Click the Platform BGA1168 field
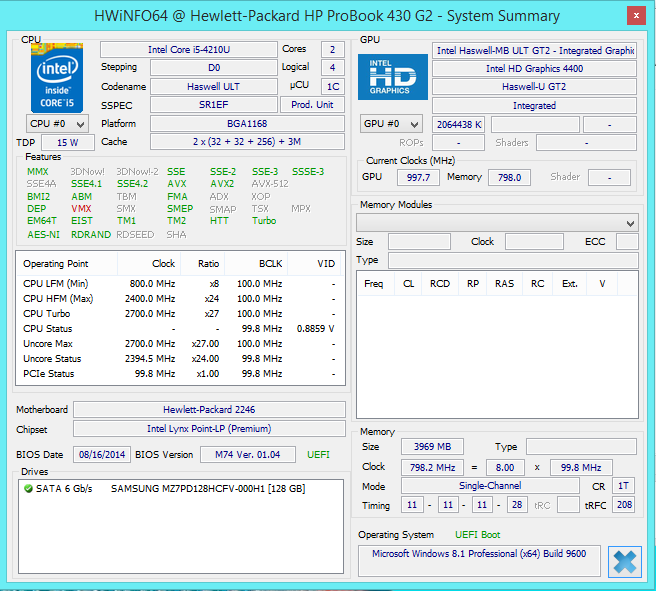This screenshot has height=591, width=656. [247, 124]
